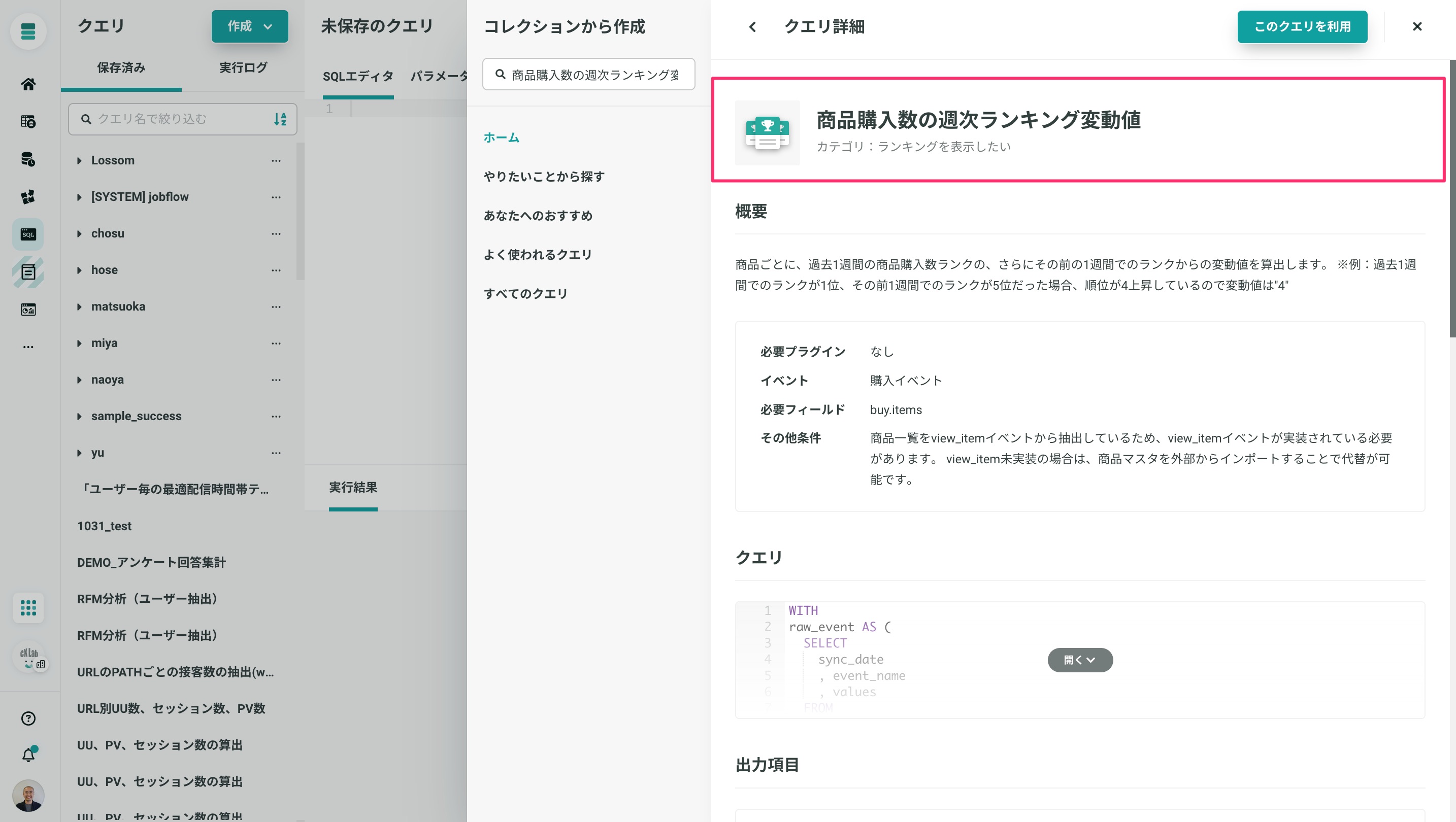1456x822 pixels.
Task: Click the notification bell icon
Action: [28, 755]
